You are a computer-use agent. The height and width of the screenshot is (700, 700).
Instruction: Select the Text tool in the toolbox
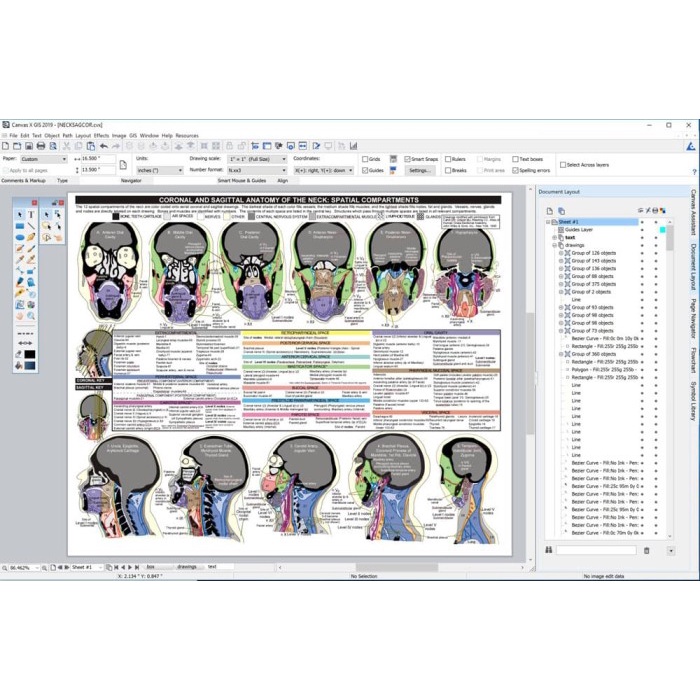tap(32, 213)
